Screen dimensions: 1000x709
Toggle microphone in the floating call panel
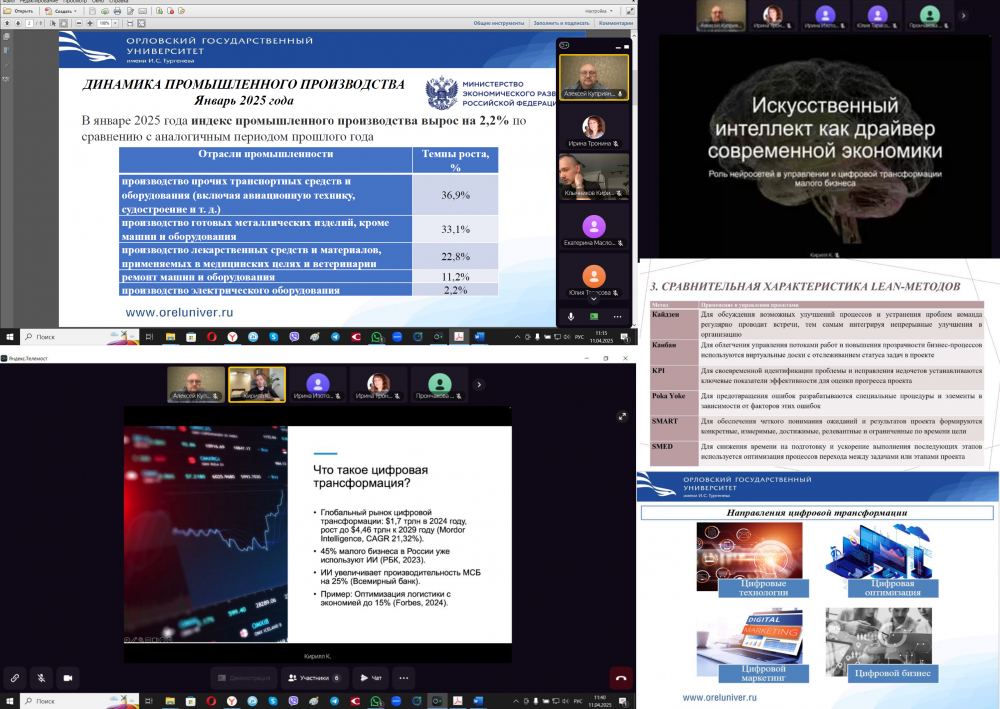pos(571,316)
